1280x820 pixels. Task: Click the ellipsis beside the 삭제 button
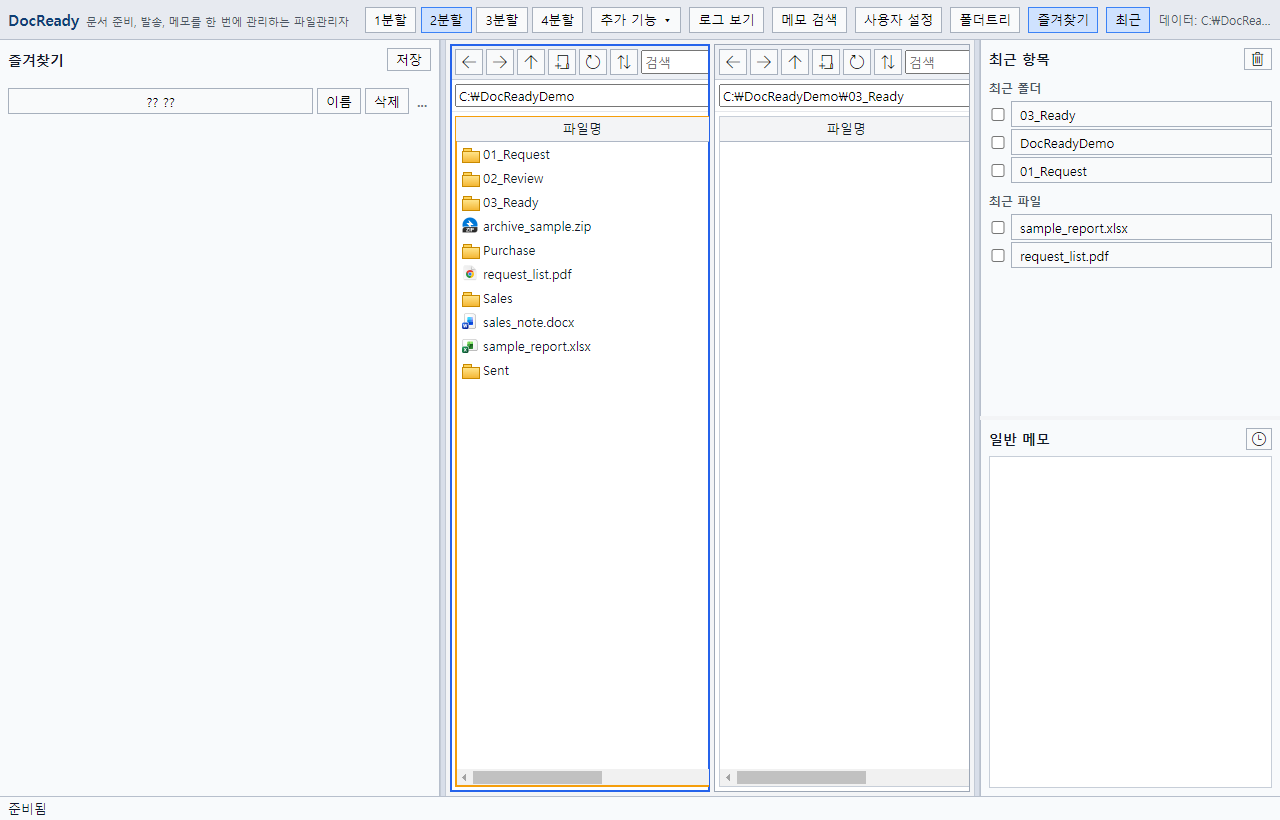click(422, 102)
